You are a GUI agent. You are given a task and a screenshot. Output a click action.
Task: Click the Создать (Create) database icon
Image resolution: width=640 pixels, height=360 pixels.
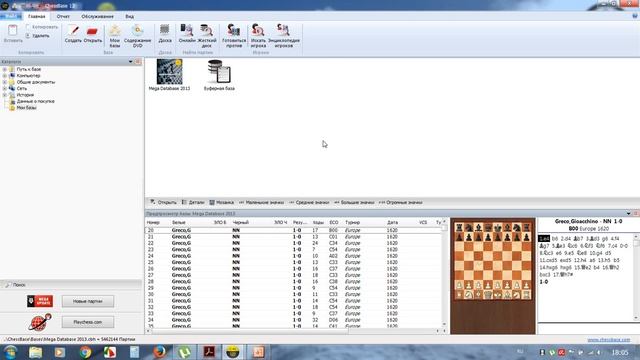(x=73, y=31)
